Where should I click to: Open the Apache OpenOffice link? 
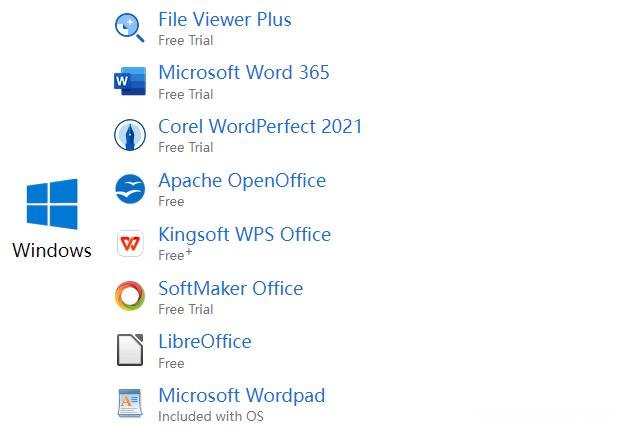tap(242, 181)
